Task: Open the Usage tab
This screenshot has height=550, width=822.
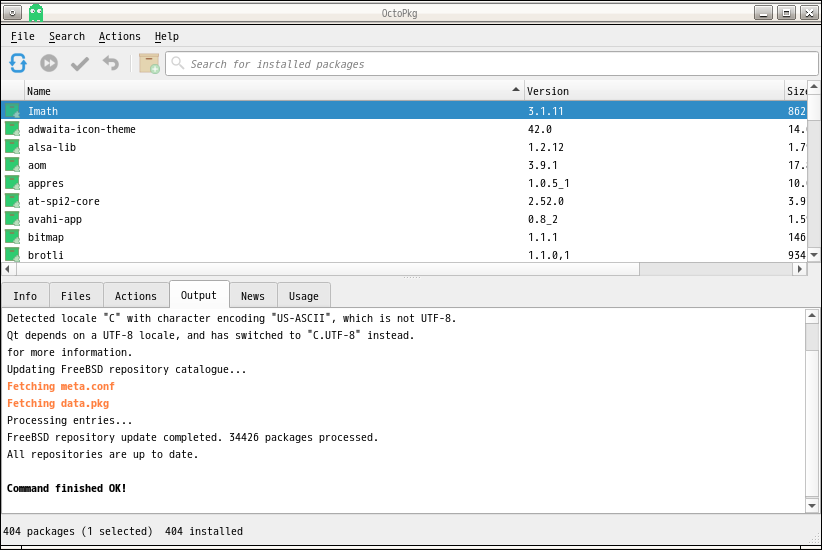Action: pyautogui.click(x=304, y=296)
